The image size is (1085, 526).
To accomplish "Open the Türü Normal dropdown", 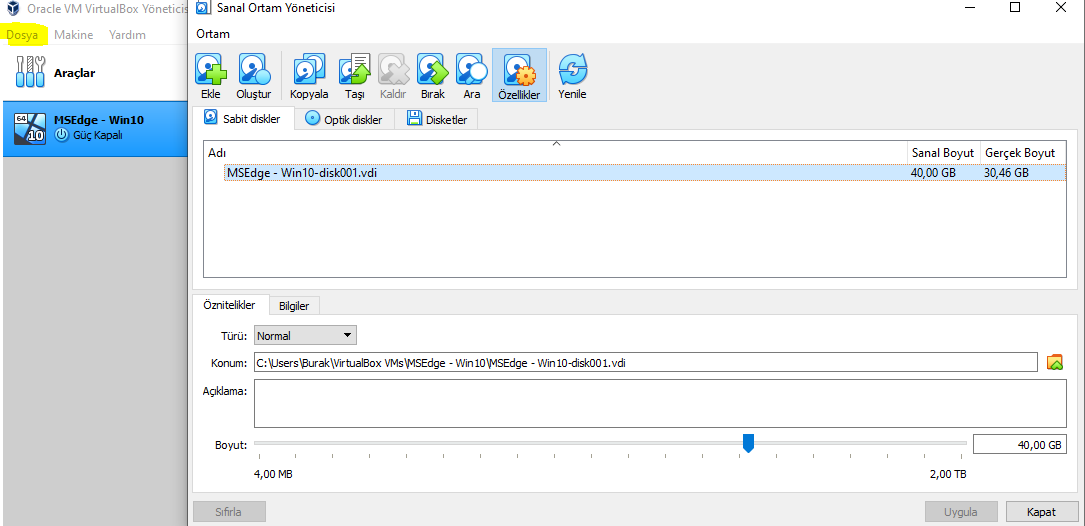I will [x=305, y=336].
